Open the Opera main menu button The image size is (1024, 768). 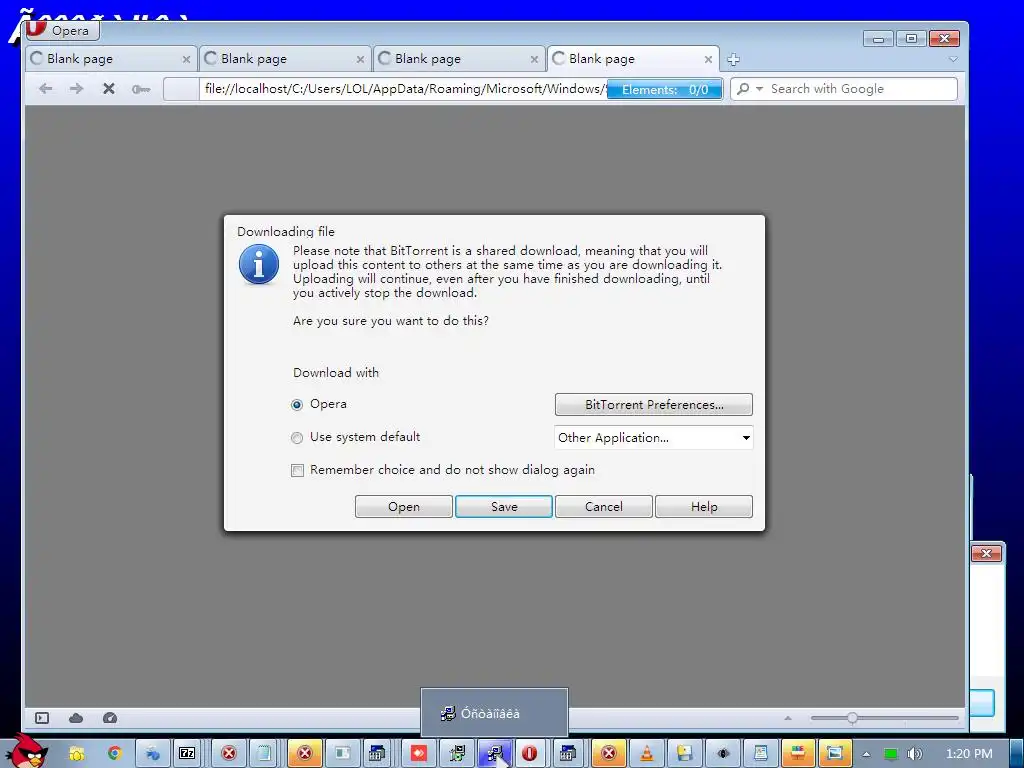[63, 30]
